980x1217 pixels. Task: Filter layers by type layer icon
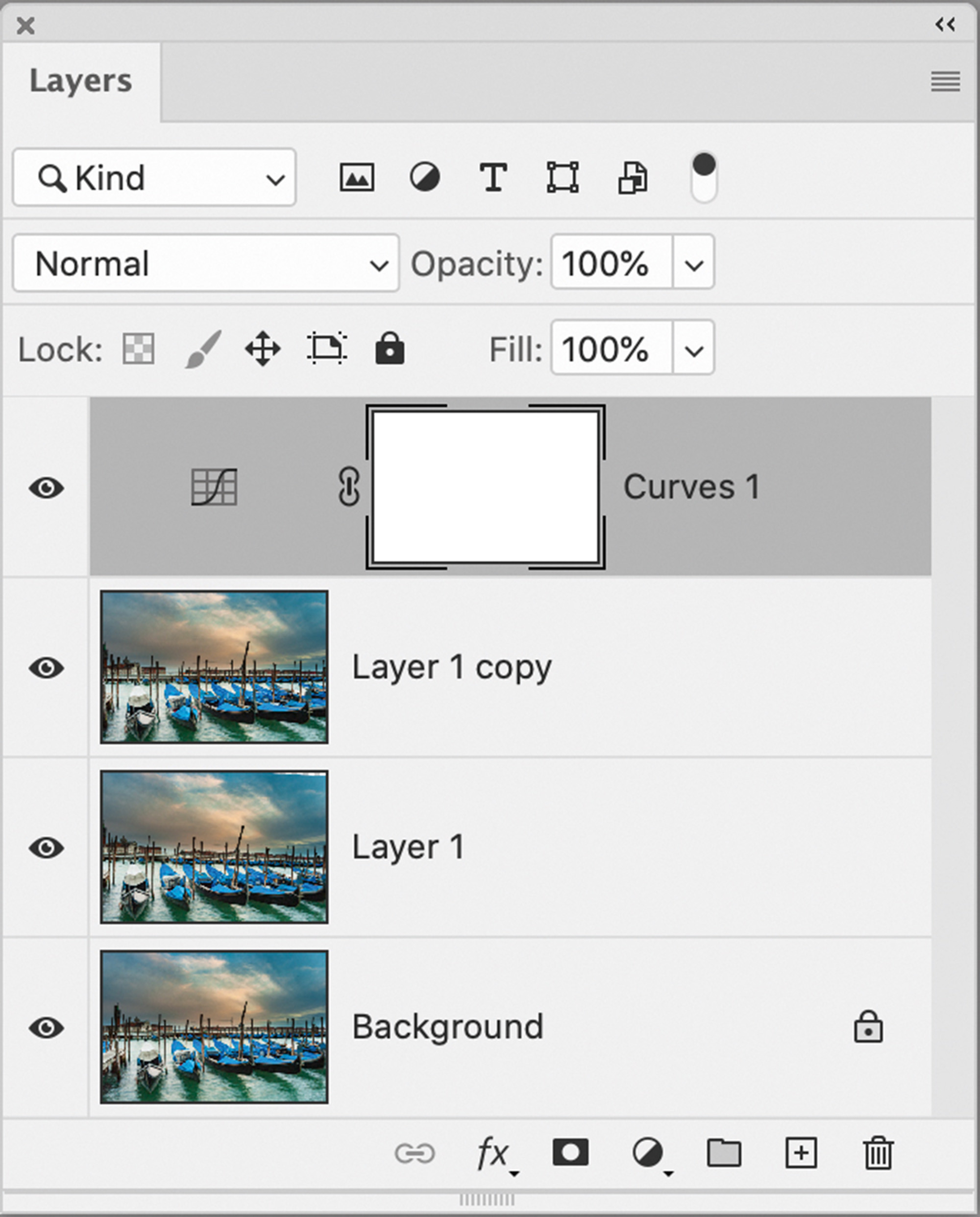pos(493,178)
